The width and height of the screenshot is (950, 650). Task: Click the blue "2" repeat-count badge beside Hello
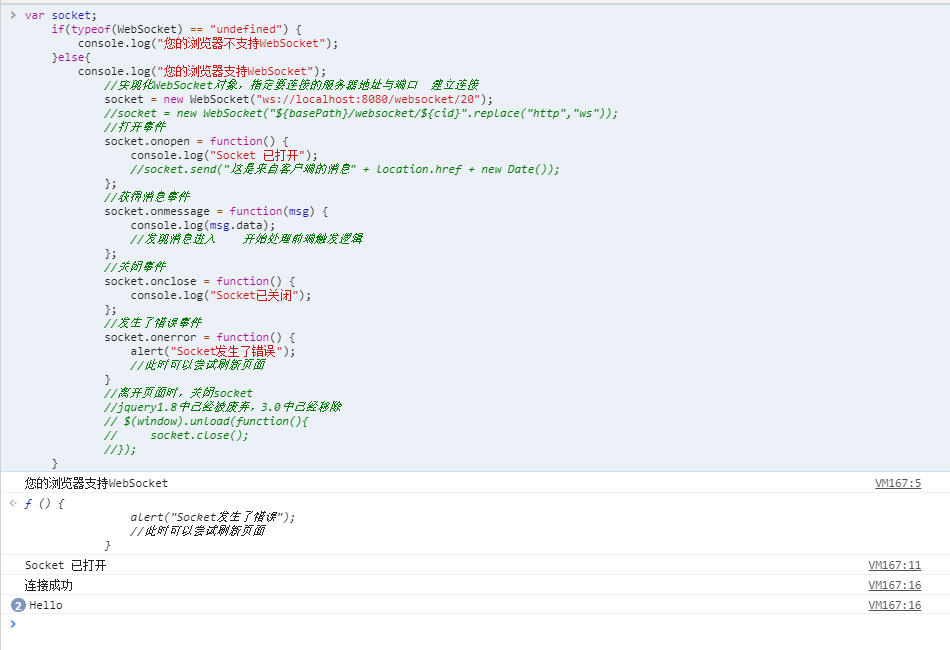(x=18, y=605)
